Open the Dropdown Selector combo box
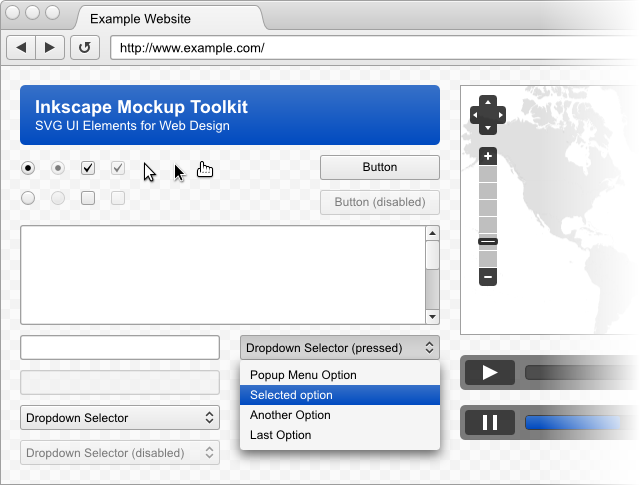640x485 pixels. coord(120,417)
